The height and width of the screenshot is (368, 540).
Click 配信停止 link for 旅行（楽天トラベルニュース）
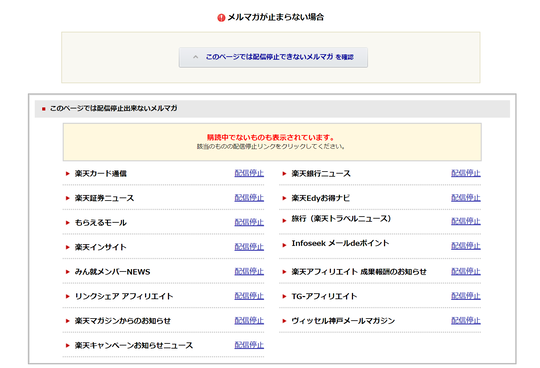(466, 221)
